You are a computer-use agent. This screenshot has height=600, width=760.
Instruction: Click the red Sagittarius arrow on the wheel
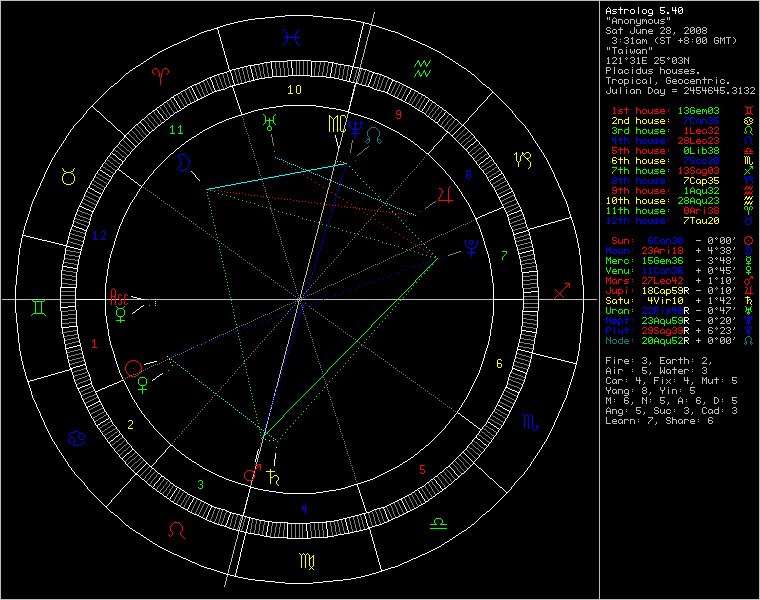click(x=562, y=291)
